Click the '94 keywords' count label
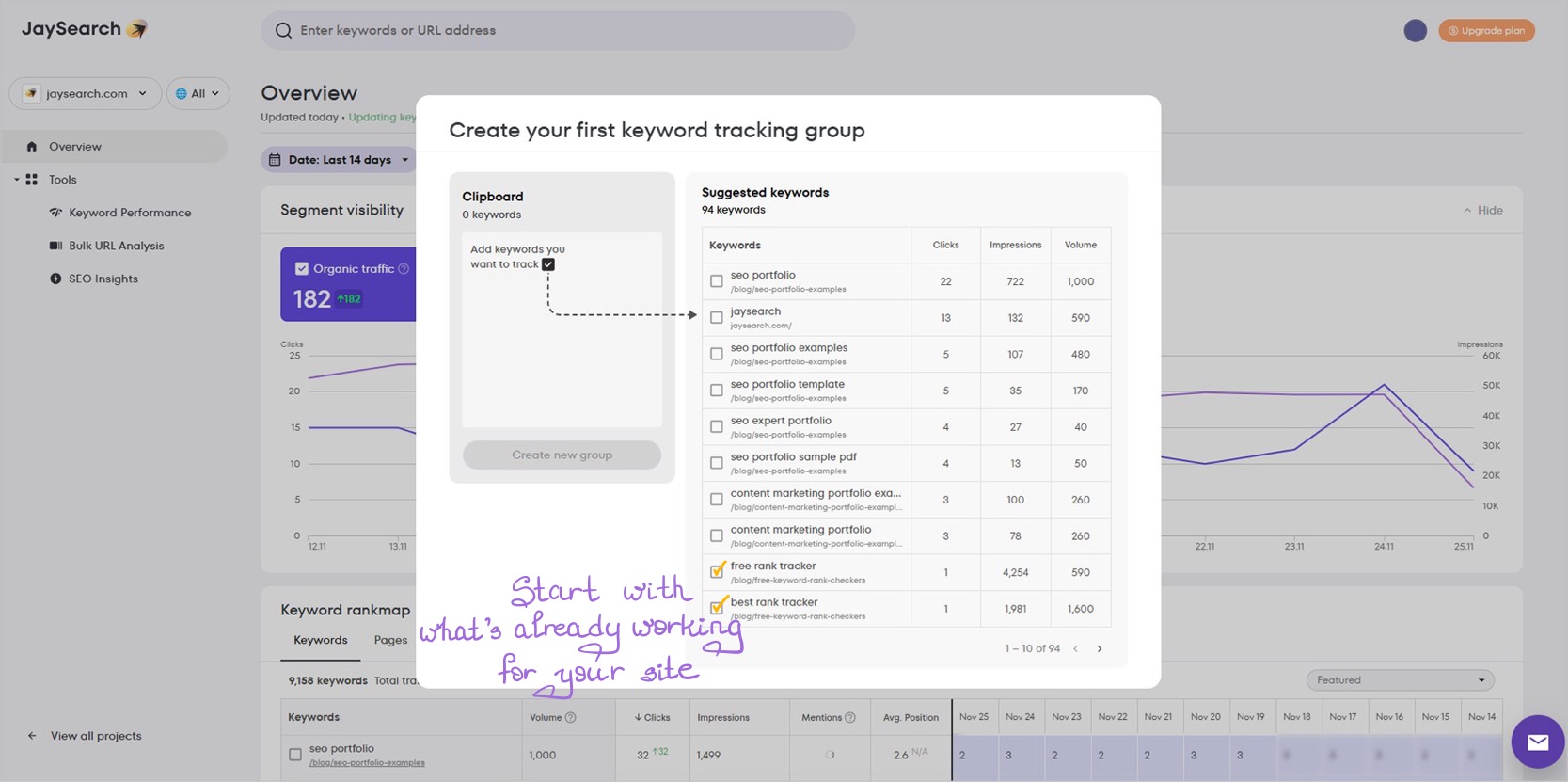1568x782 pixels. pos(733,210)
